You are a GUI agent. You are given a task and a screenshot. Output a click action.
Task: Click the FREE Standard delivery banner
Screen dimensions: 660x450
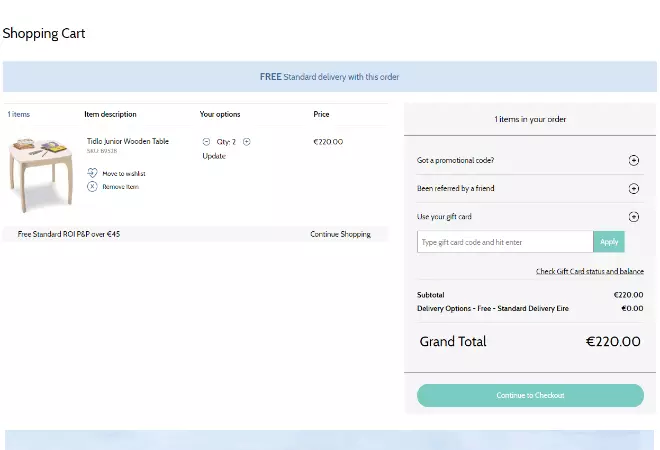click(x=330, y=76)
